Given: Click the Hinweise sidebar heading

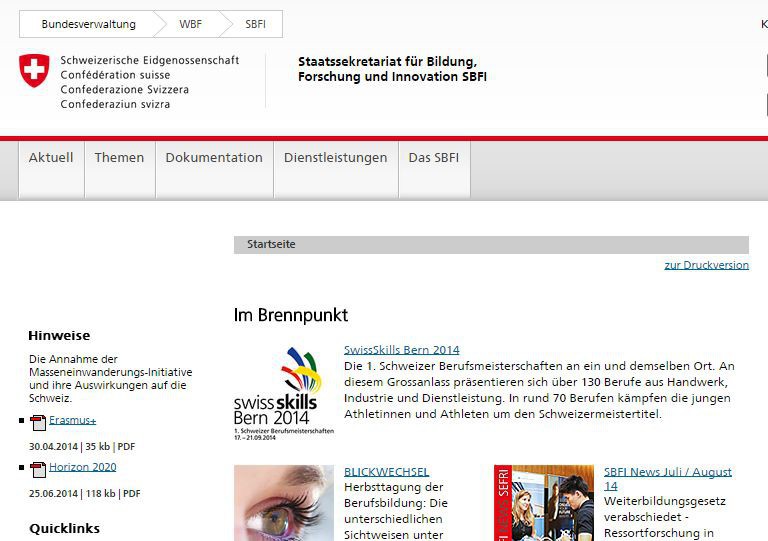Looking at the screenshot, I should click(59, 335).
